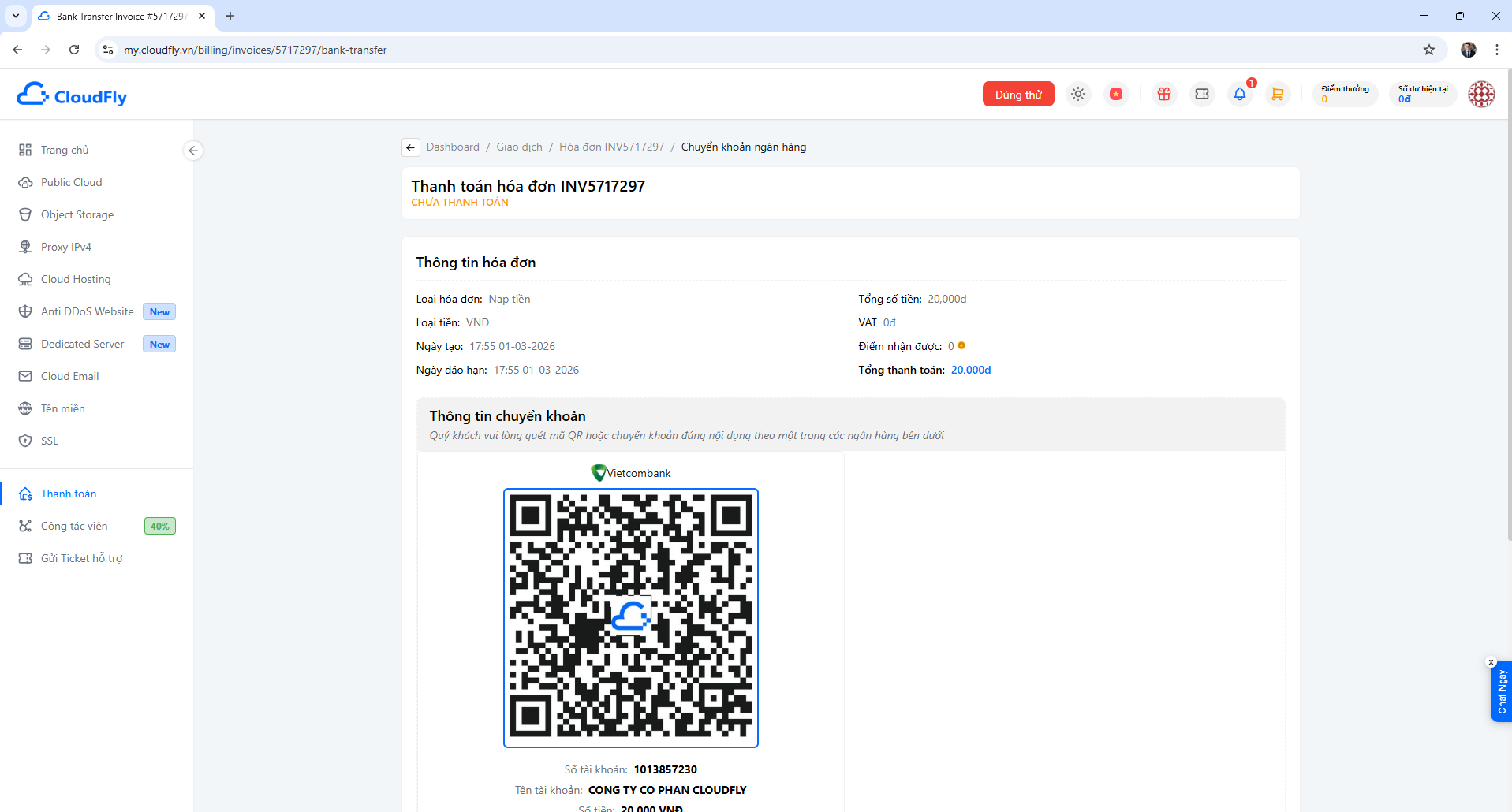Click the Vietcombank QR code image

pyautogui.click(x=631, y=618)
